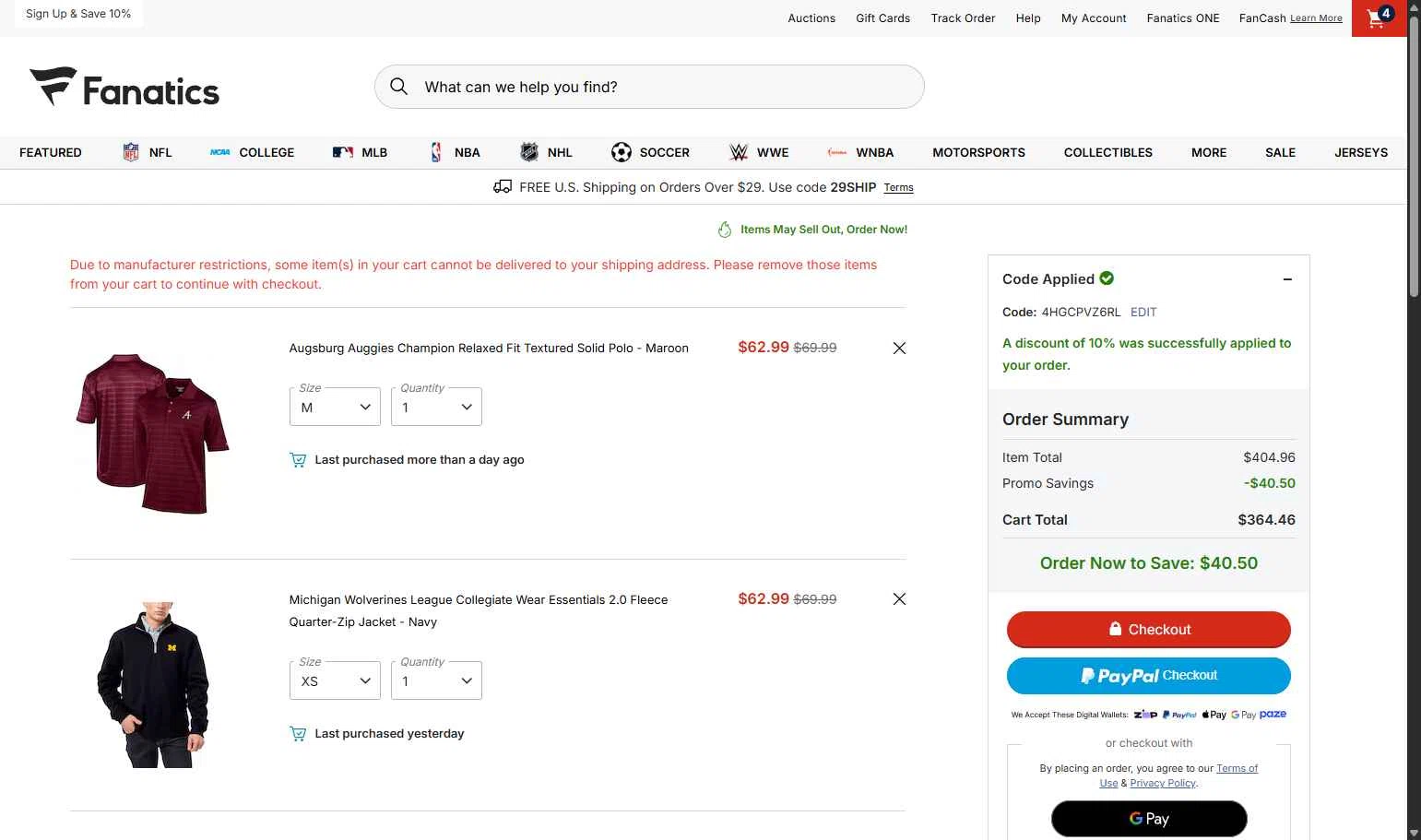Click the flame icon beside sell-out notice

725,230
